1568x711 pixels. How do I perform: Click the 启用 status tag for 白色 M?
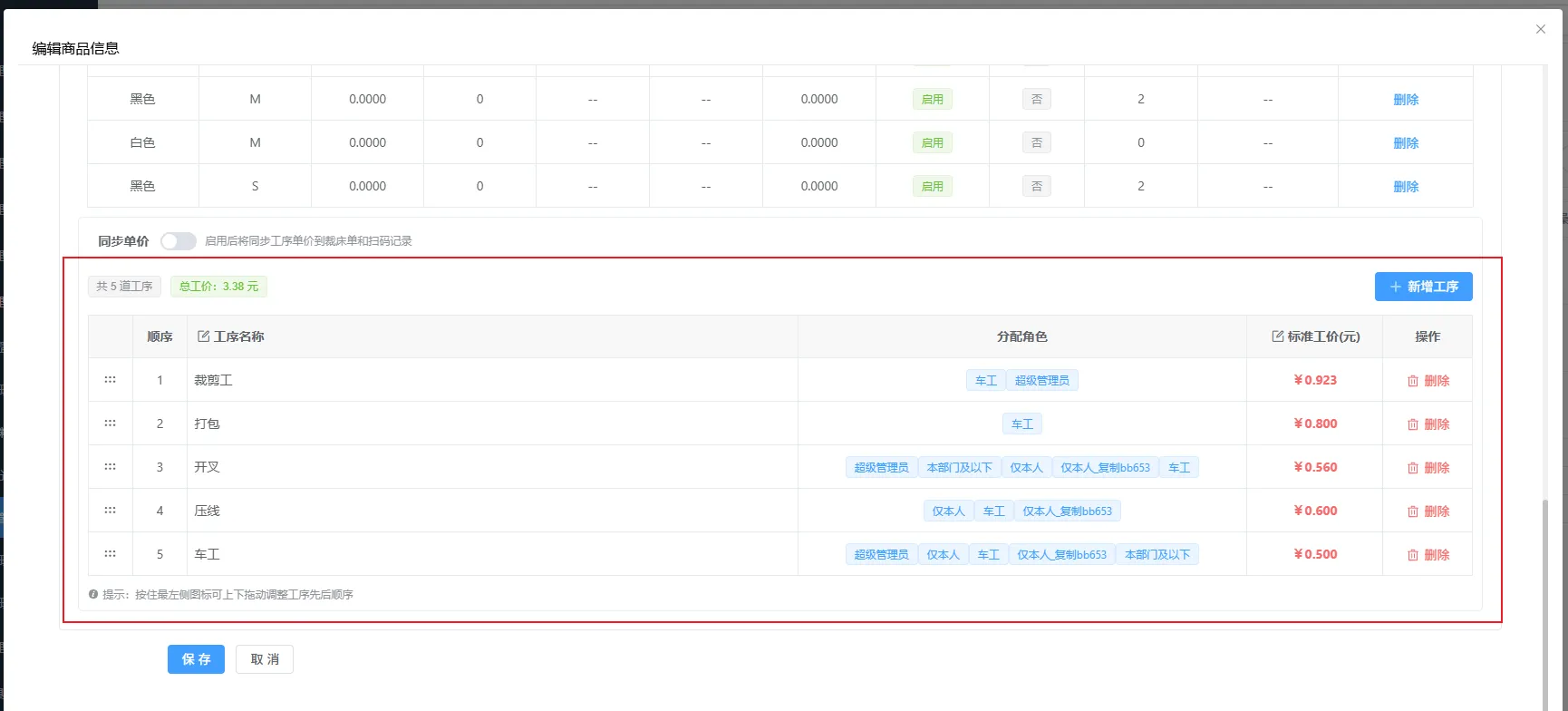[932, 143]
